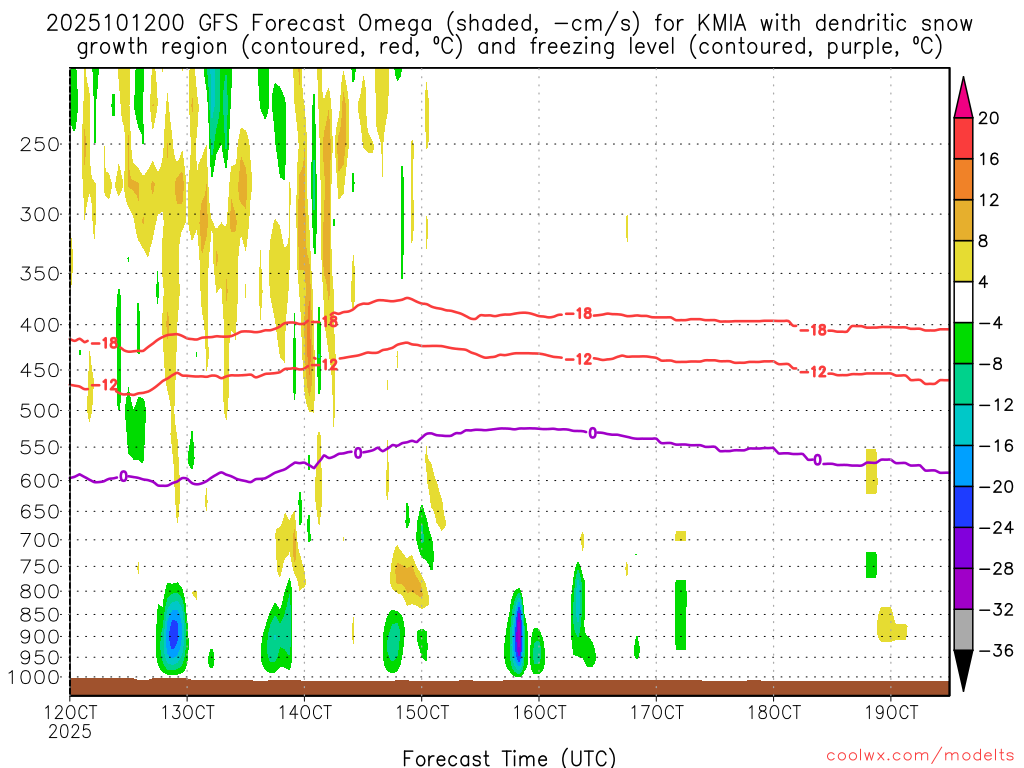
Task: Click the 500 pressure level label
Action: point(33,411)
